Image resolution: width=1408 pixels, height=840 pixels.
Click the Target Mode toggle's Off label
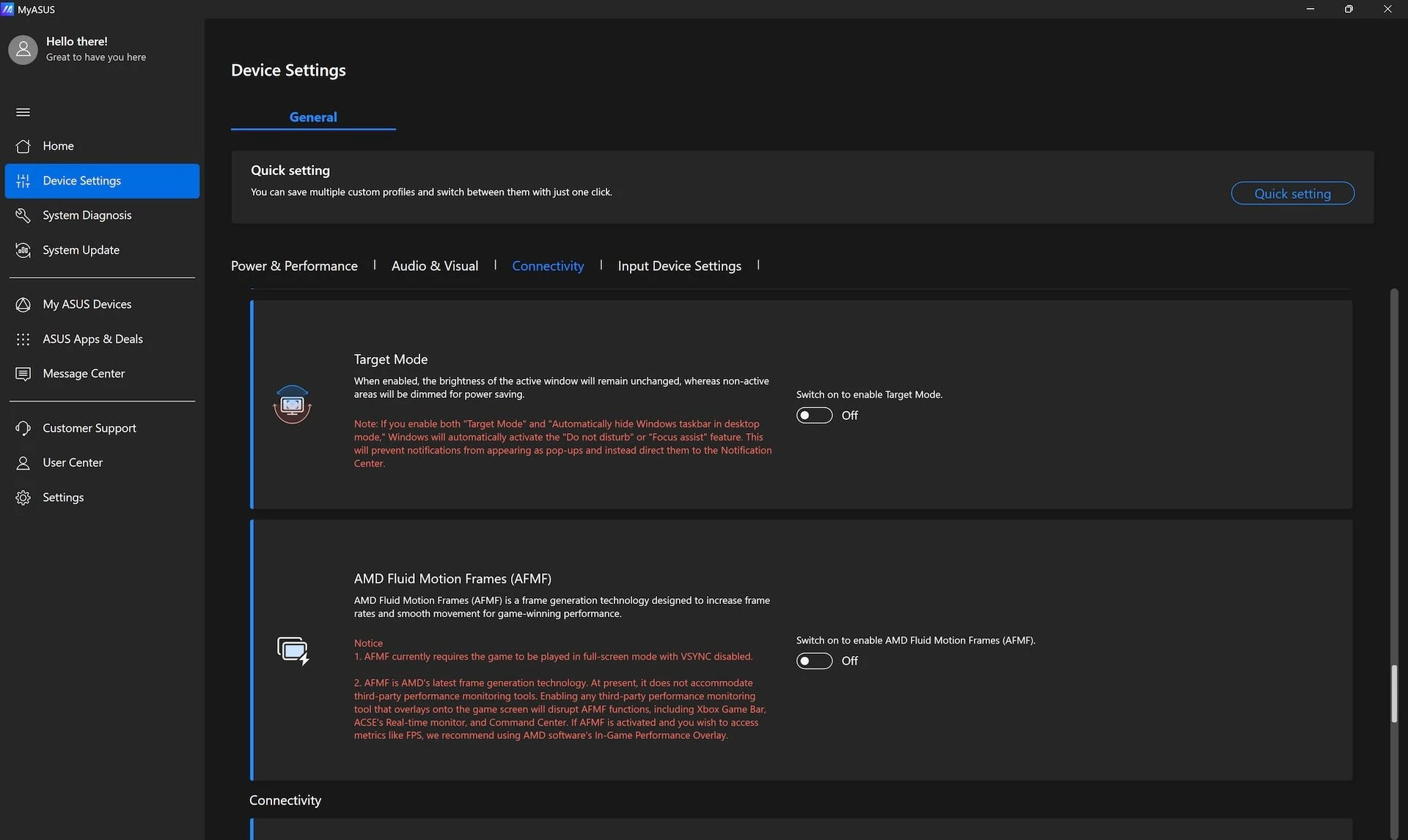point(849,416)
